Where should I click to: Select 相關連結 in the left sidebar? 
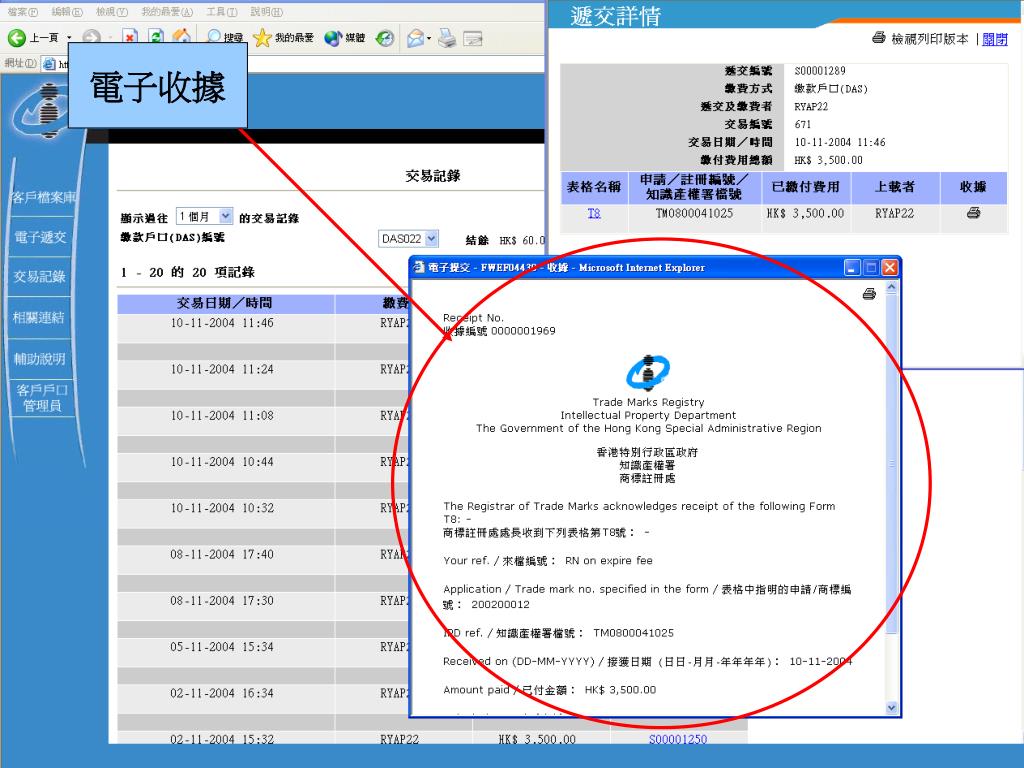(39, 317)
